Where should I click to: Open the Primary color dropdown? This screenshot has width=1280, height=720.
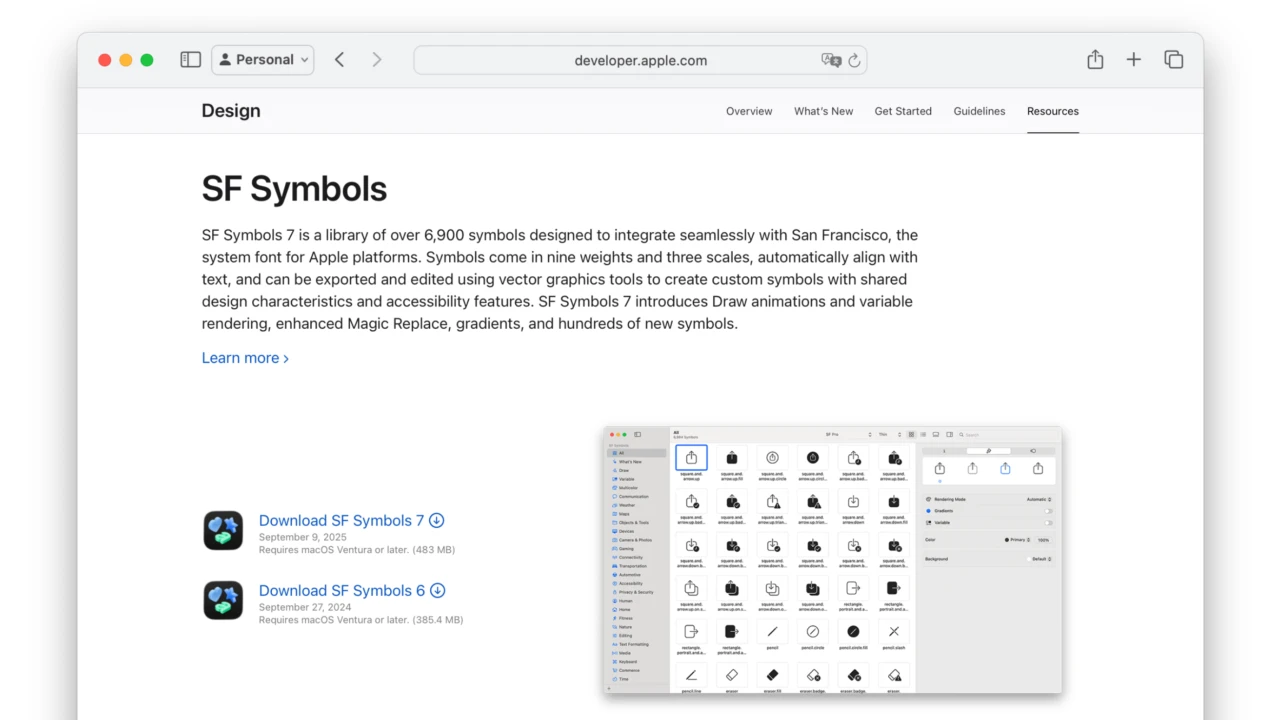1019,539
